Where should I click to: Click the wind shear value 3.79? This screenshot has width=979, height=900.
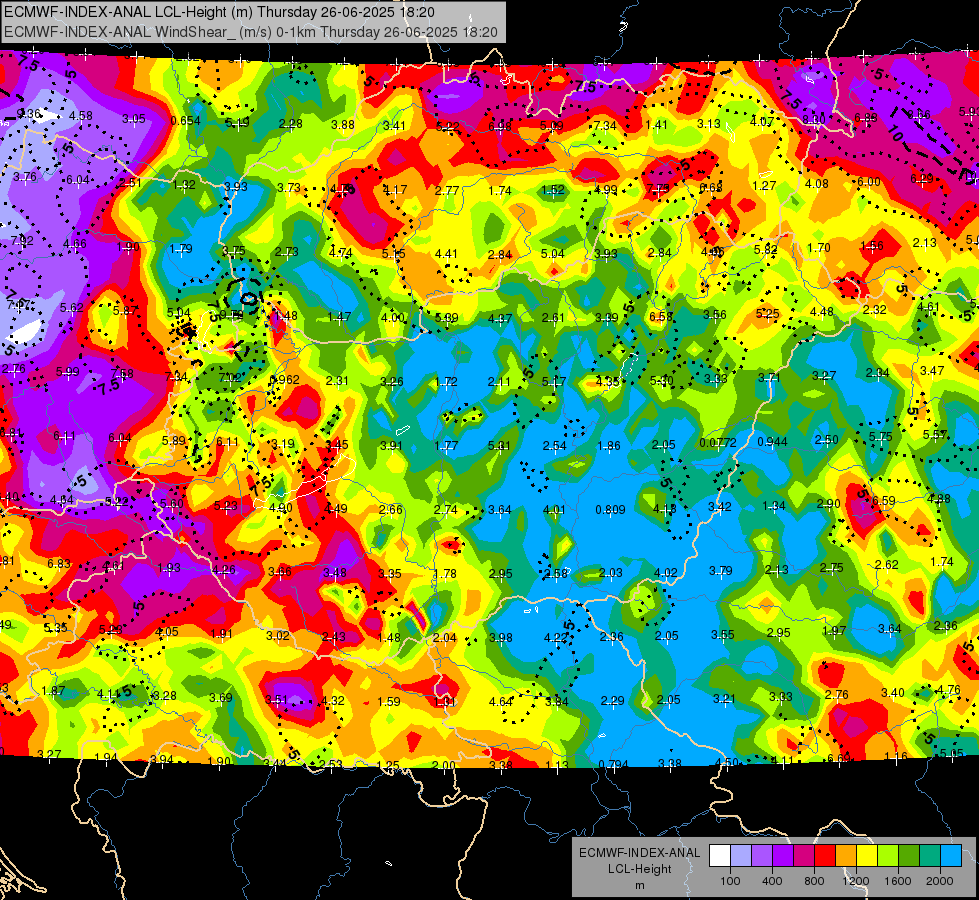721,571
